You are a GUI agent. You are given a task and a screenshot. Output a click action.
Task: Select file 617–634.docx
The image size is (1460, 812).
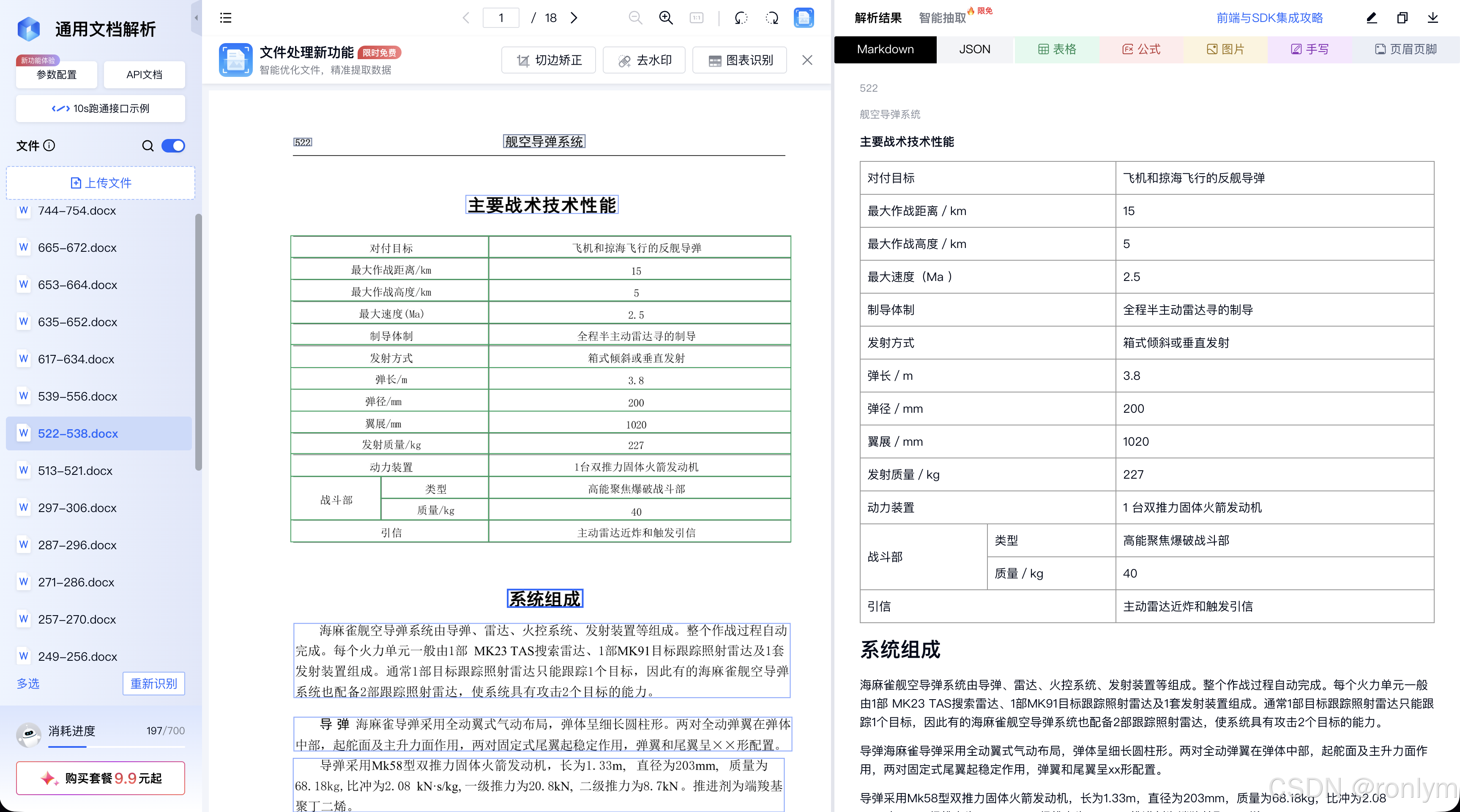coord(99,359)
